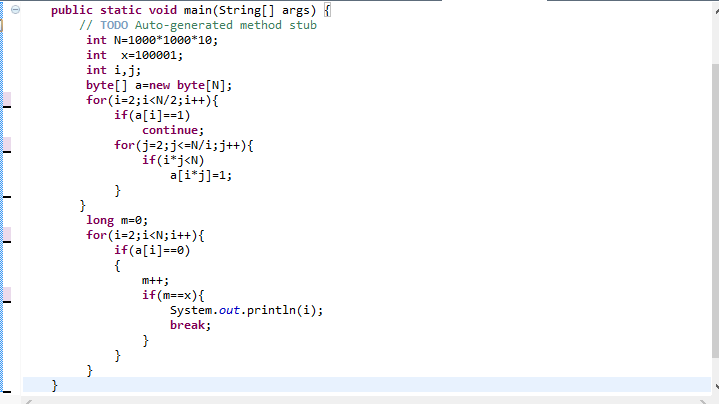The width and height of the screenshot is (719, 404).
Task: Collapse the main method fold toggle
Action: tap(15, 10)
